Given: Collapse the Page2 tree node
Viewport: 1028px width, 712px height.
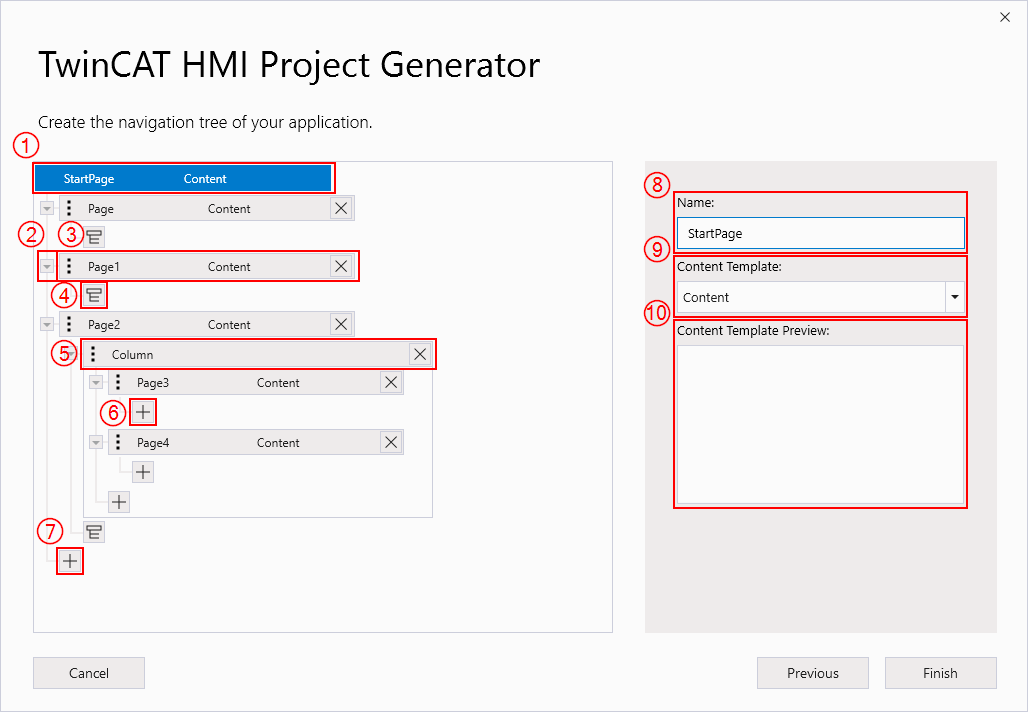Looking at the screenshot, I should pyautogui.click(x=47, y=324).
